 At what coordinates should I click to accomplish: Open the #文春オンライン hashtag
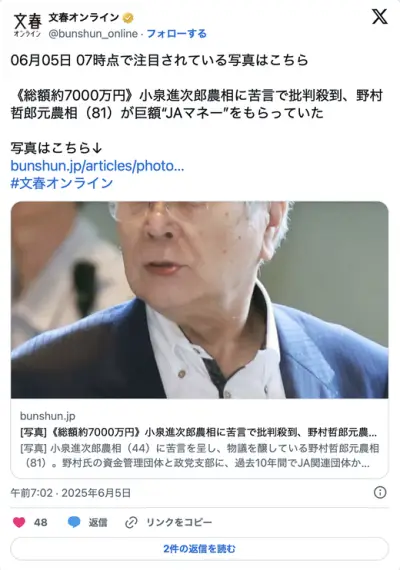[x=62, y=183]
